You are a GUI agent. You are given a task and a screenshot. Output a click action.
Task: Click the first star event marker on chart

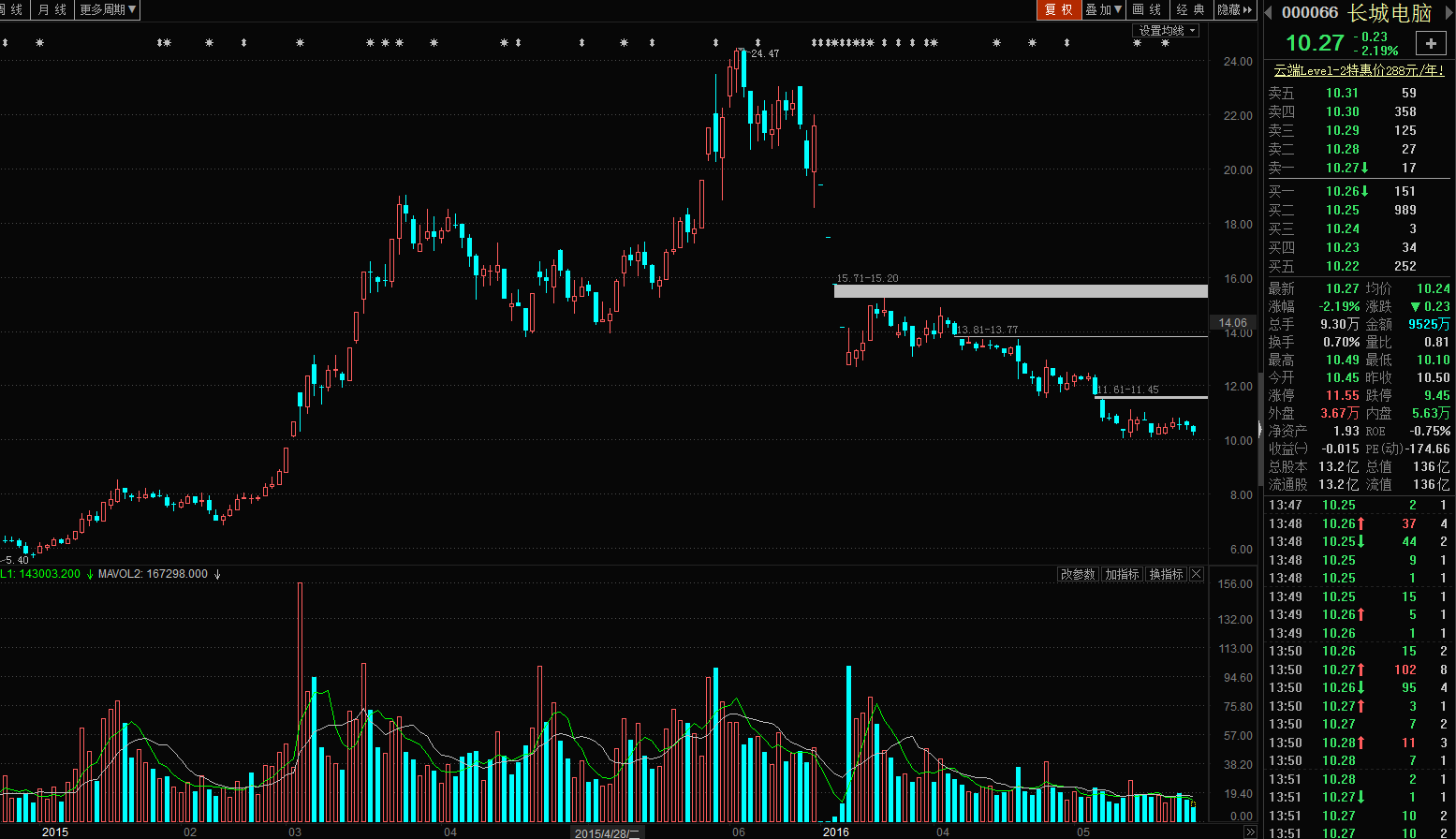tap(39, 43)
